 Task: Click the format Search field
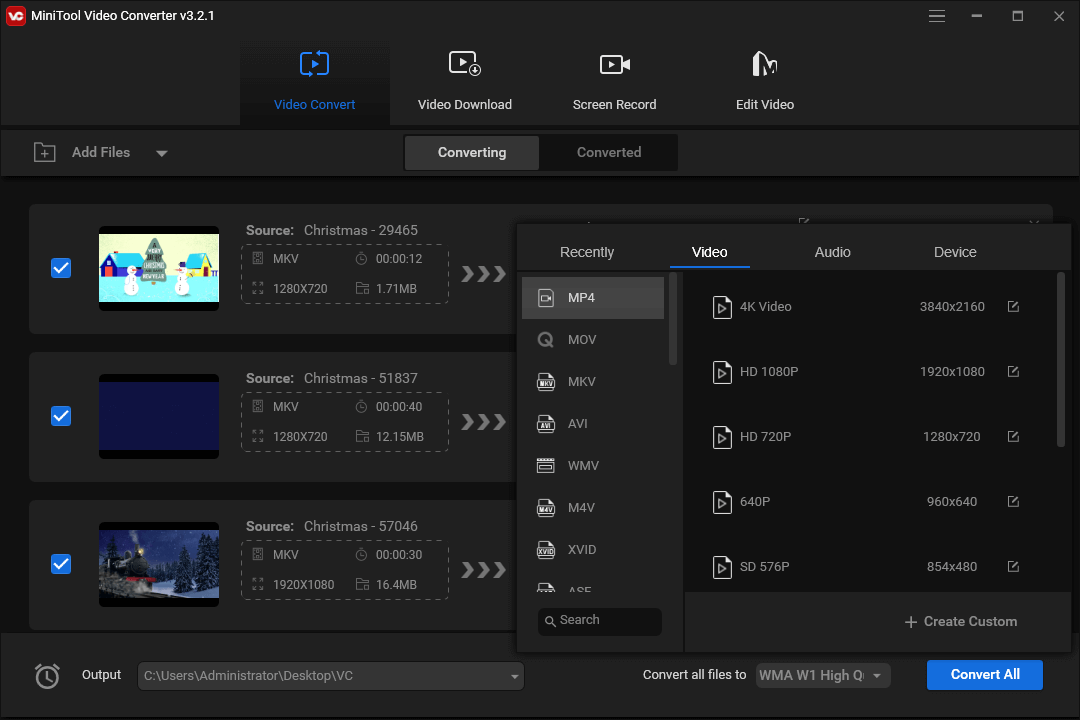click(x=599, y=621)
